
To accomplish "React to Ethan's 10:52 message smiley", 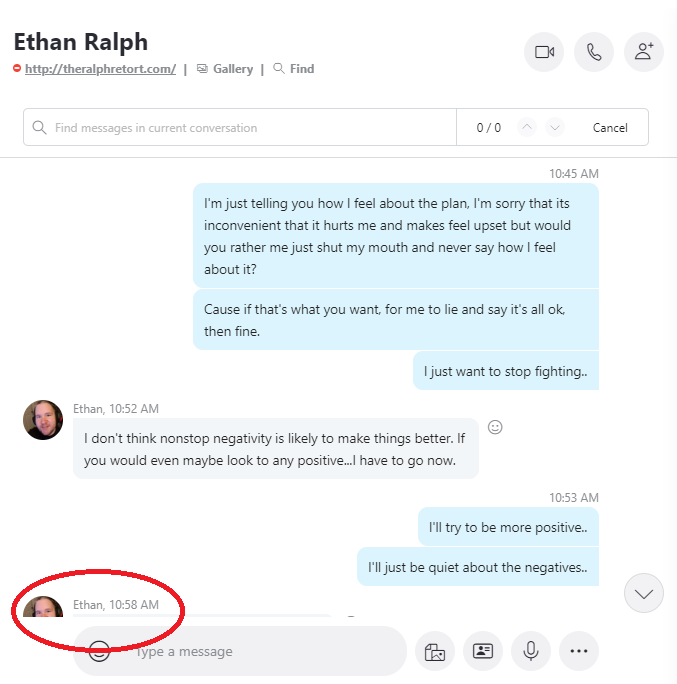I will pos(495,427).
